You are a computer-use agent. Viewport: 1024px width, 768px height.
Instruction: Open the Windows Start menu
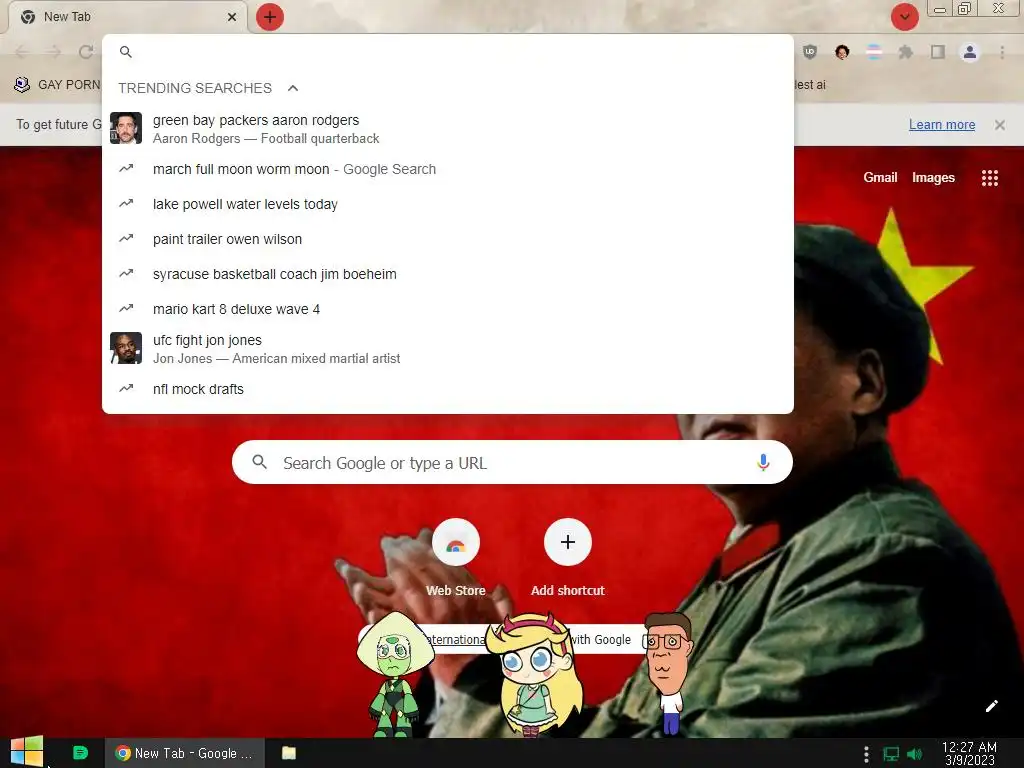pyautogui.click(x=27, y=752)
